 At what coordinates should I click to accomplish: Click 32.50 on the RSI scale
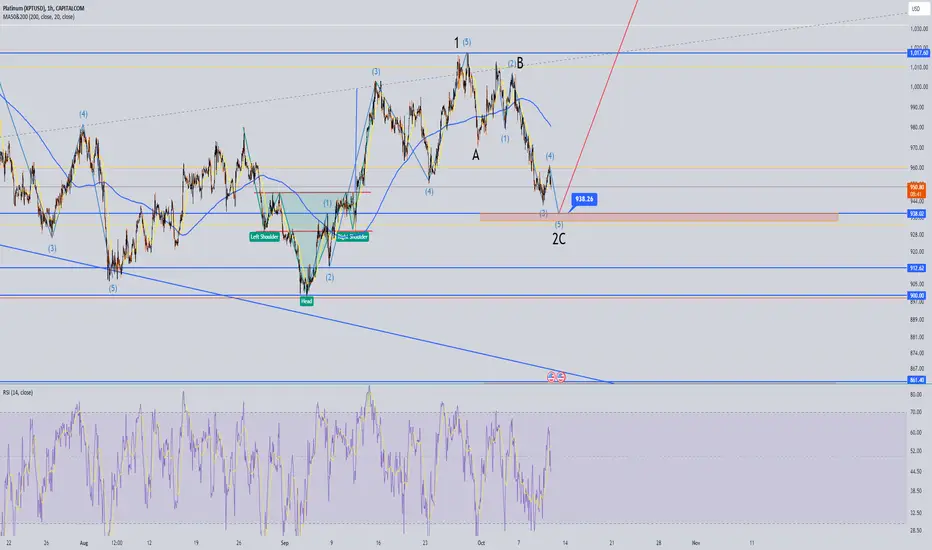pos(916,513)
